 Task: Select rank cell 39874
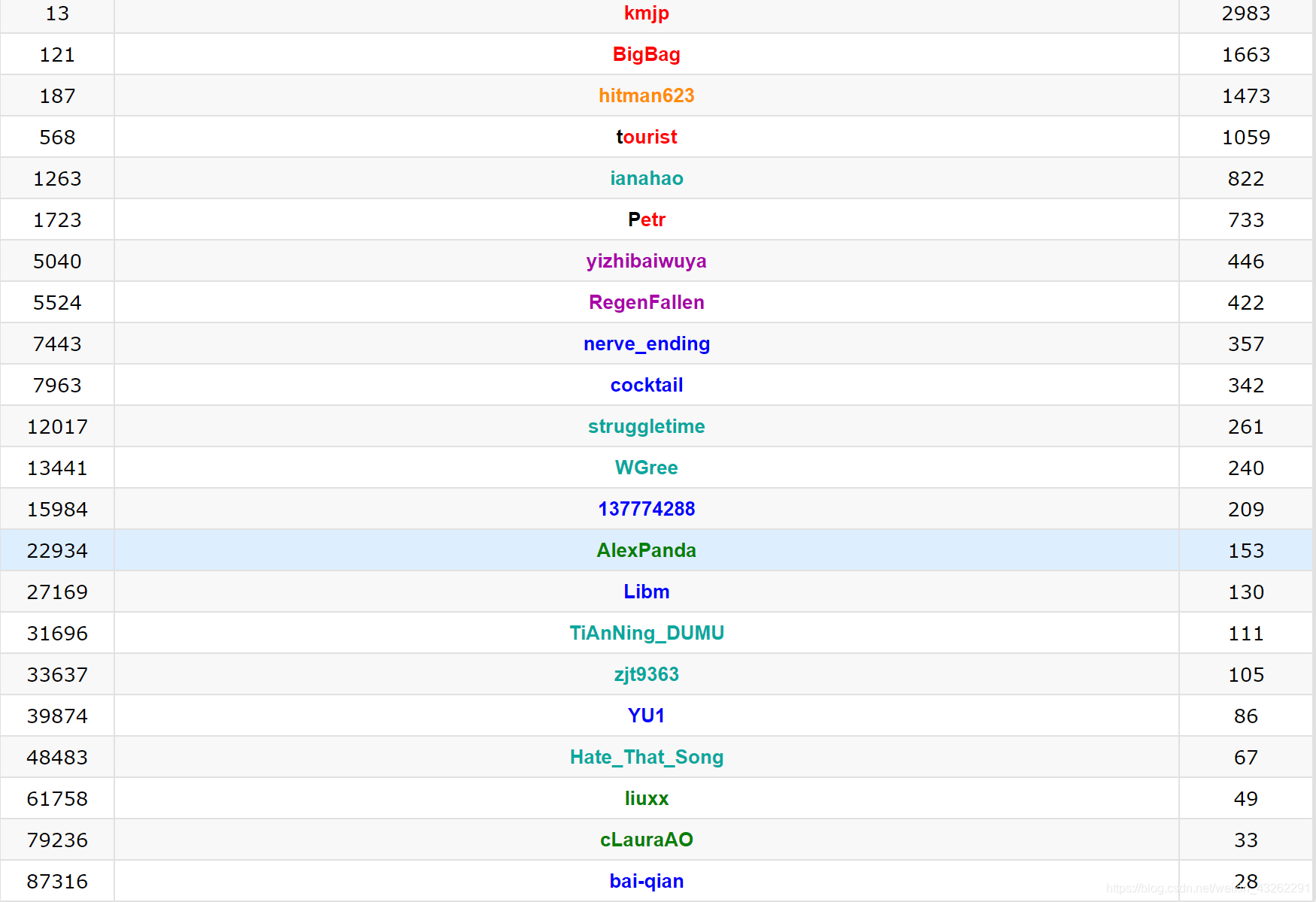point(57,716)
